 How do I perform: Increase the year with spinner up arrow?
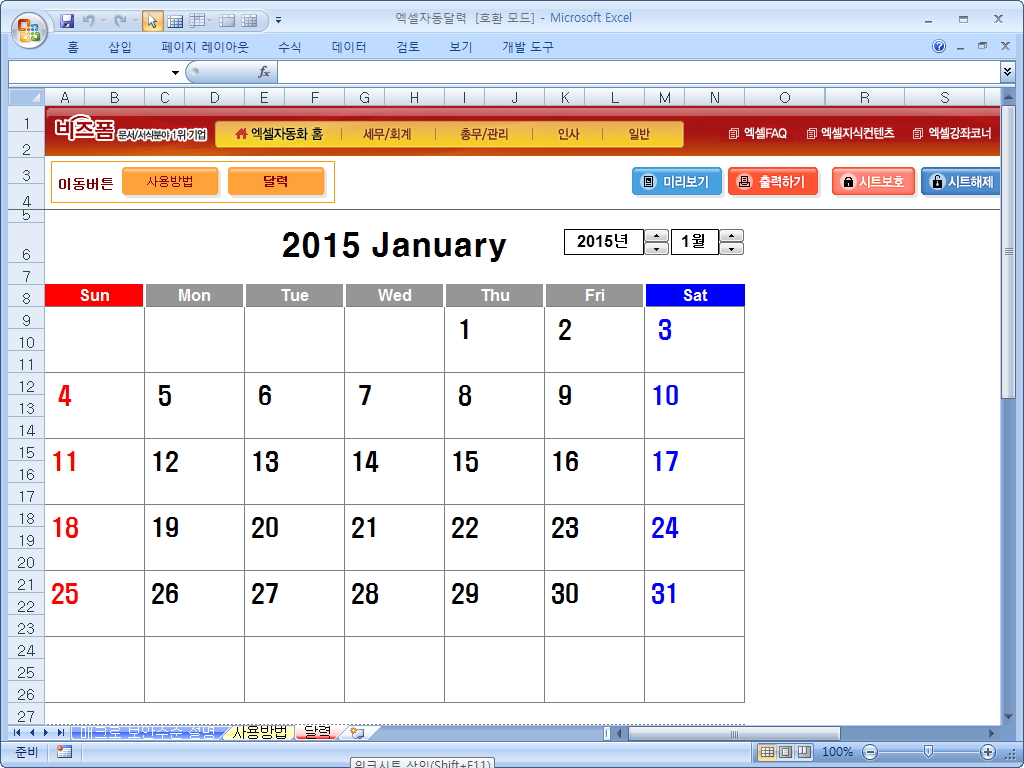coord(656,236)
